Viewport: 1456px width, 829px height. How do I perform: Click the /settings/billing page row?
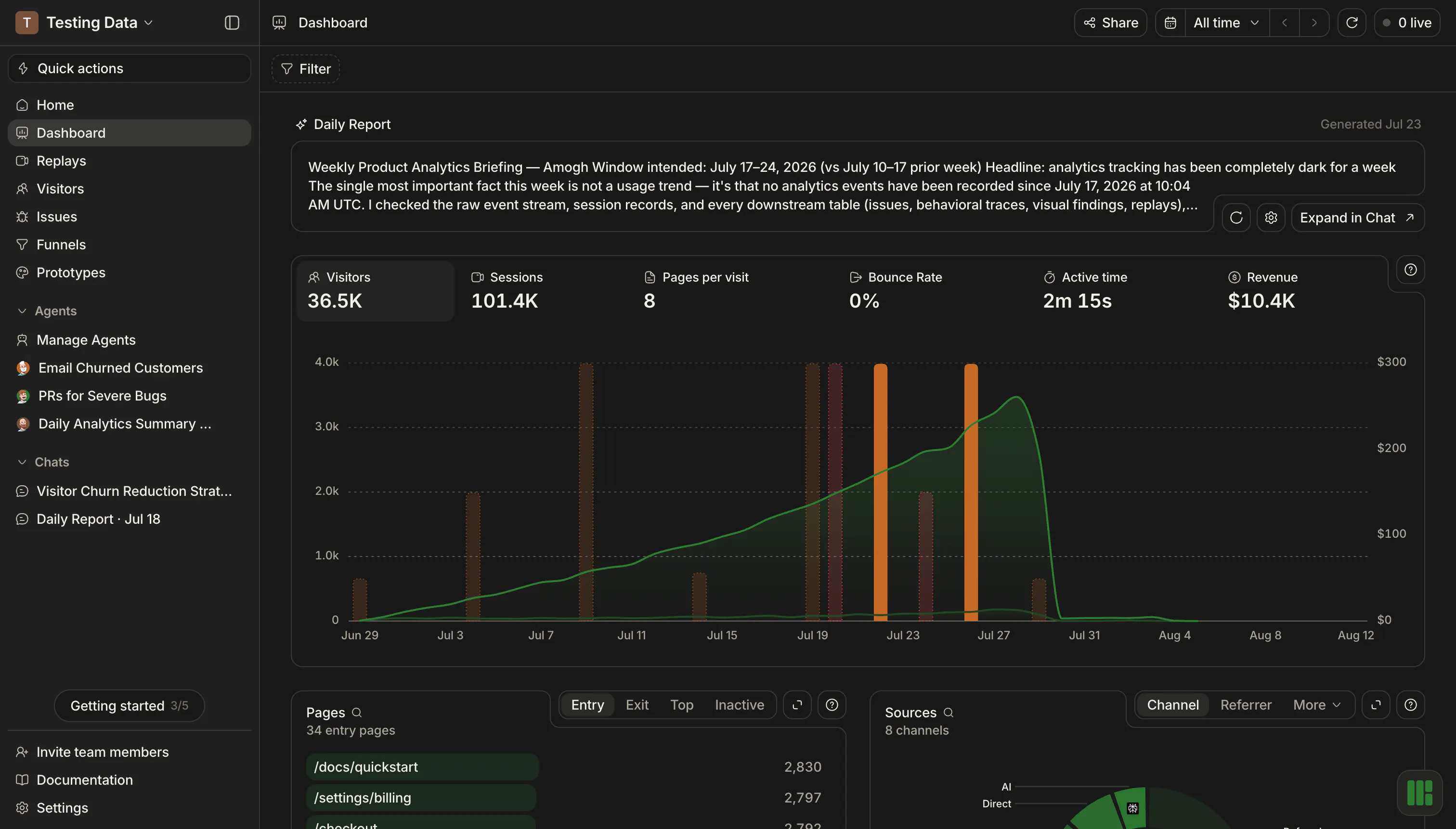567,798
